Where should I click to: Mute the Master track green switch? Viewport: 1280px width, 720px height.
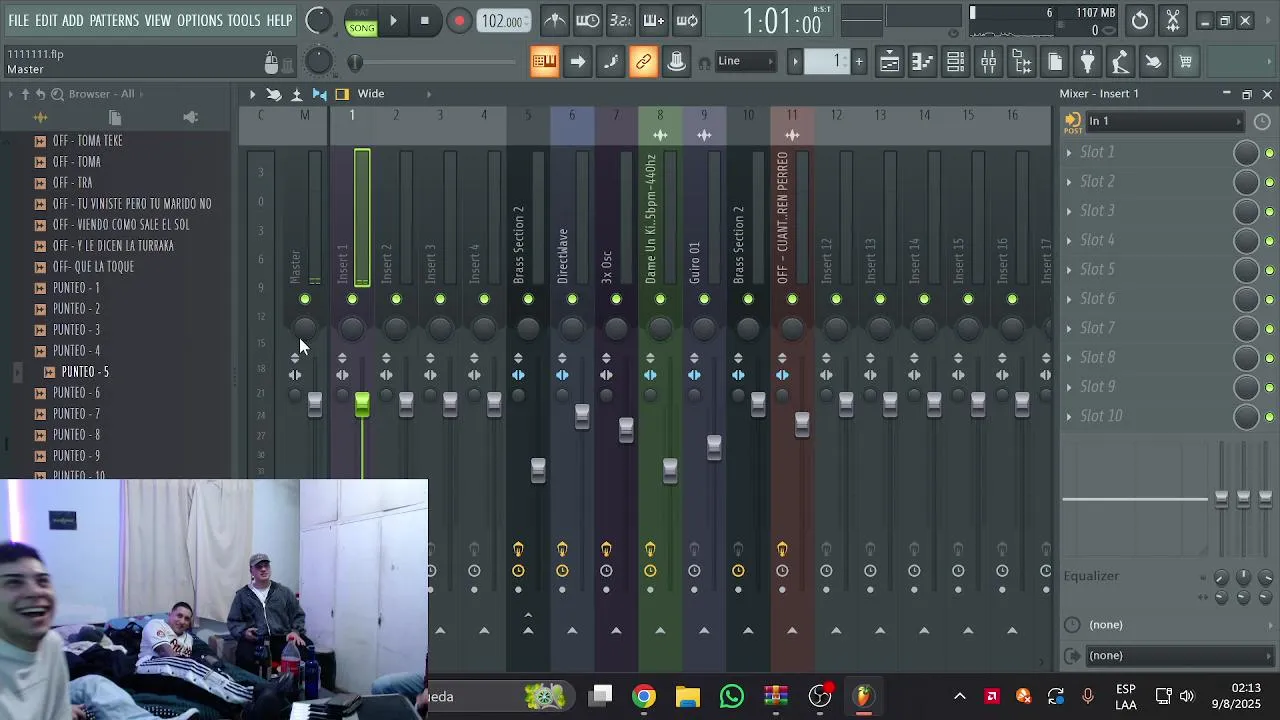click(305, 299)
